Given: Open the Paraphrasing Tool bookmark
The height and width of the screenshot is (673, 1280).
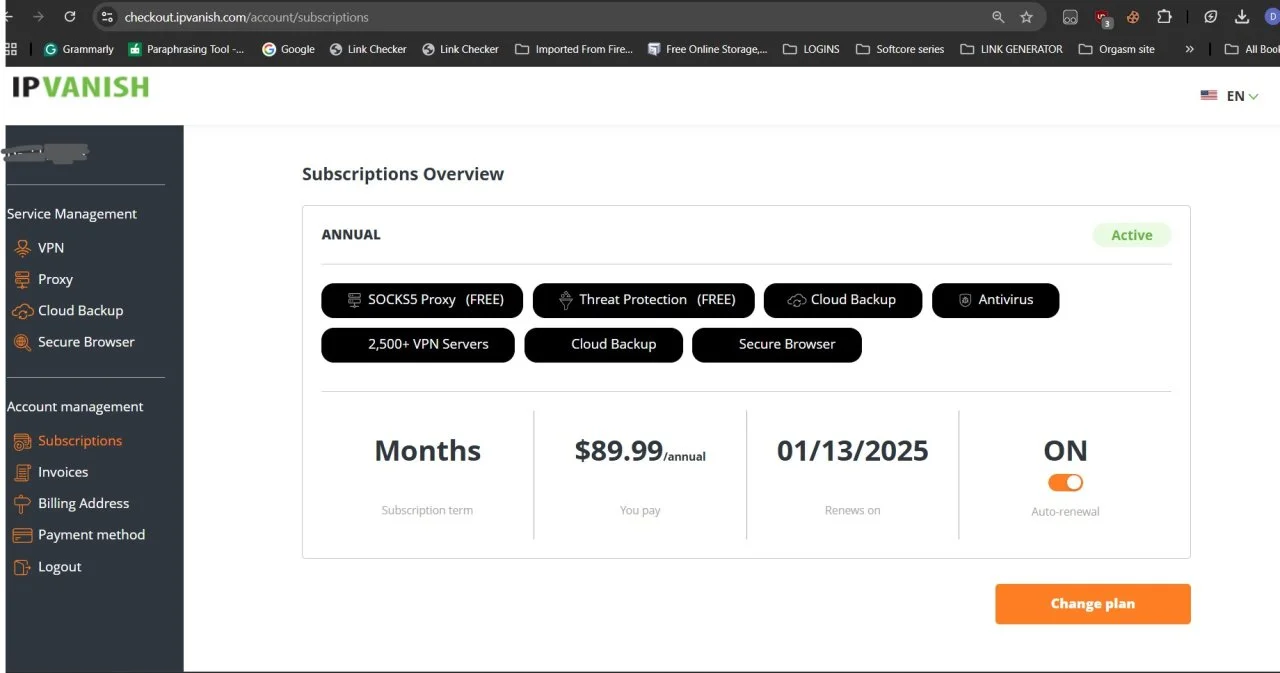Looking at the screenshot, I should [x=187, y=49].
